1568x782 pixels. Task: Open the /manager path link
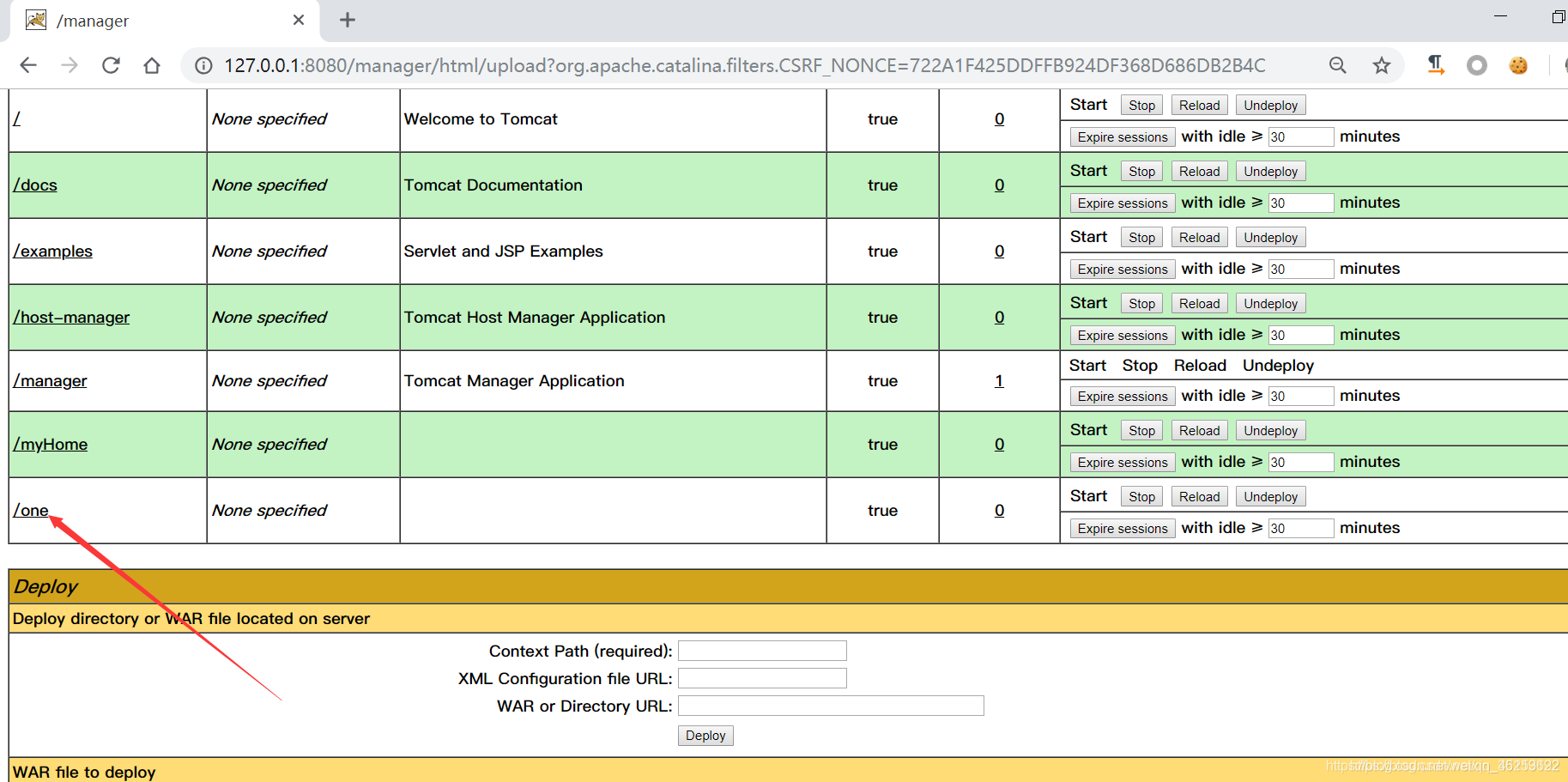pyautogui.click(x=50, y=381)
